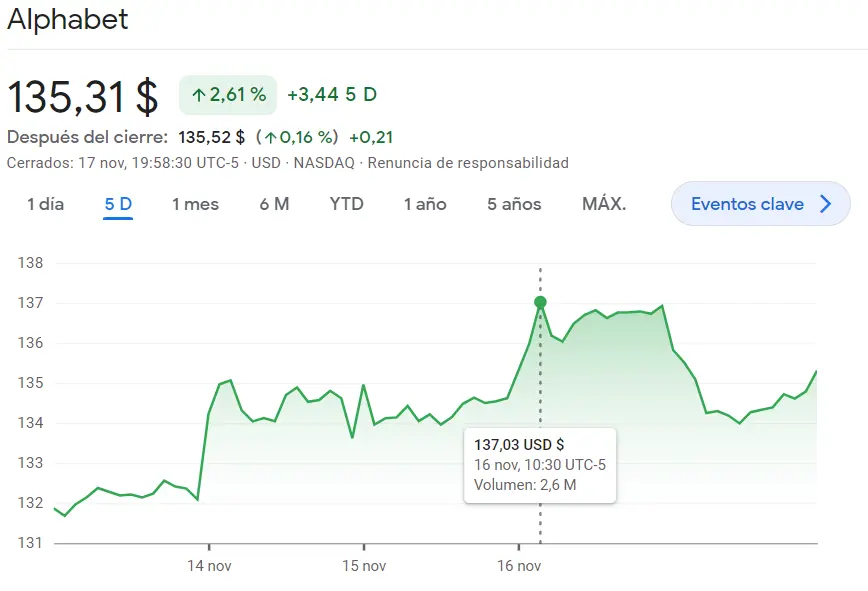
Task: Select the "YTD" range
Action: point(345,203)
